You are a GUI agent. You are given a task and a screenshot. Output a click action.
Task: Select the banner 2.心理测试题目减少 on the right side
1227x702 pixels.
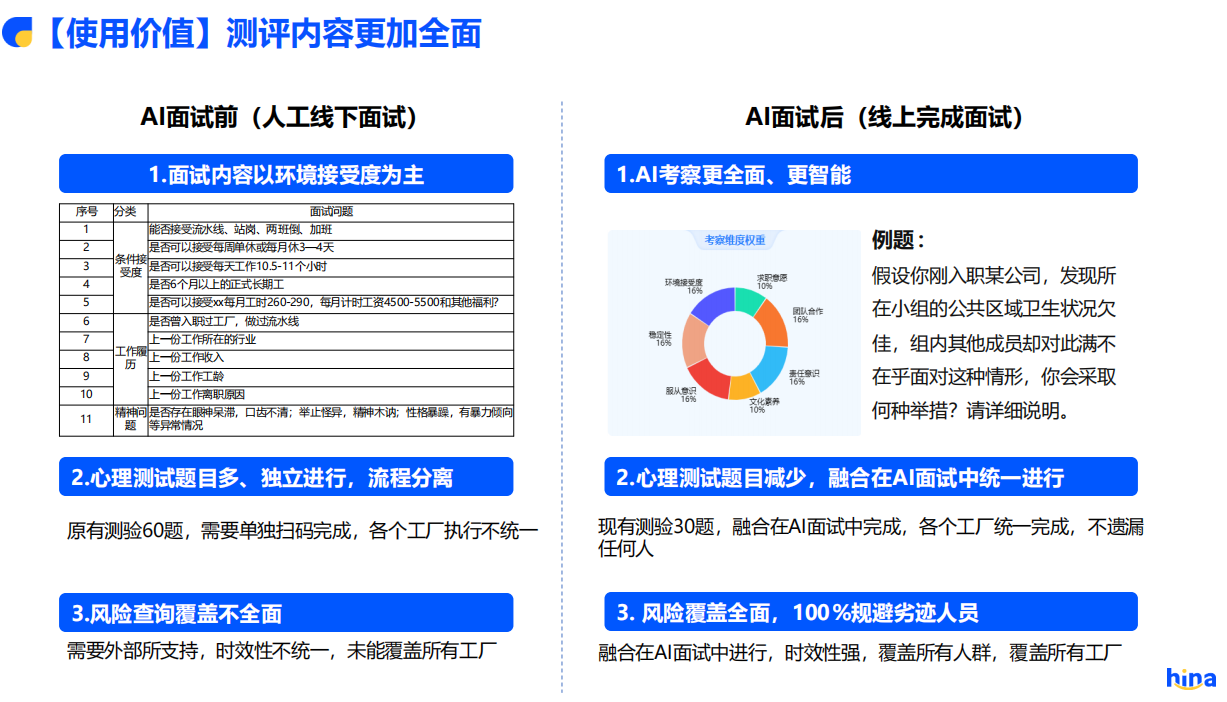(x=870, y=477)
